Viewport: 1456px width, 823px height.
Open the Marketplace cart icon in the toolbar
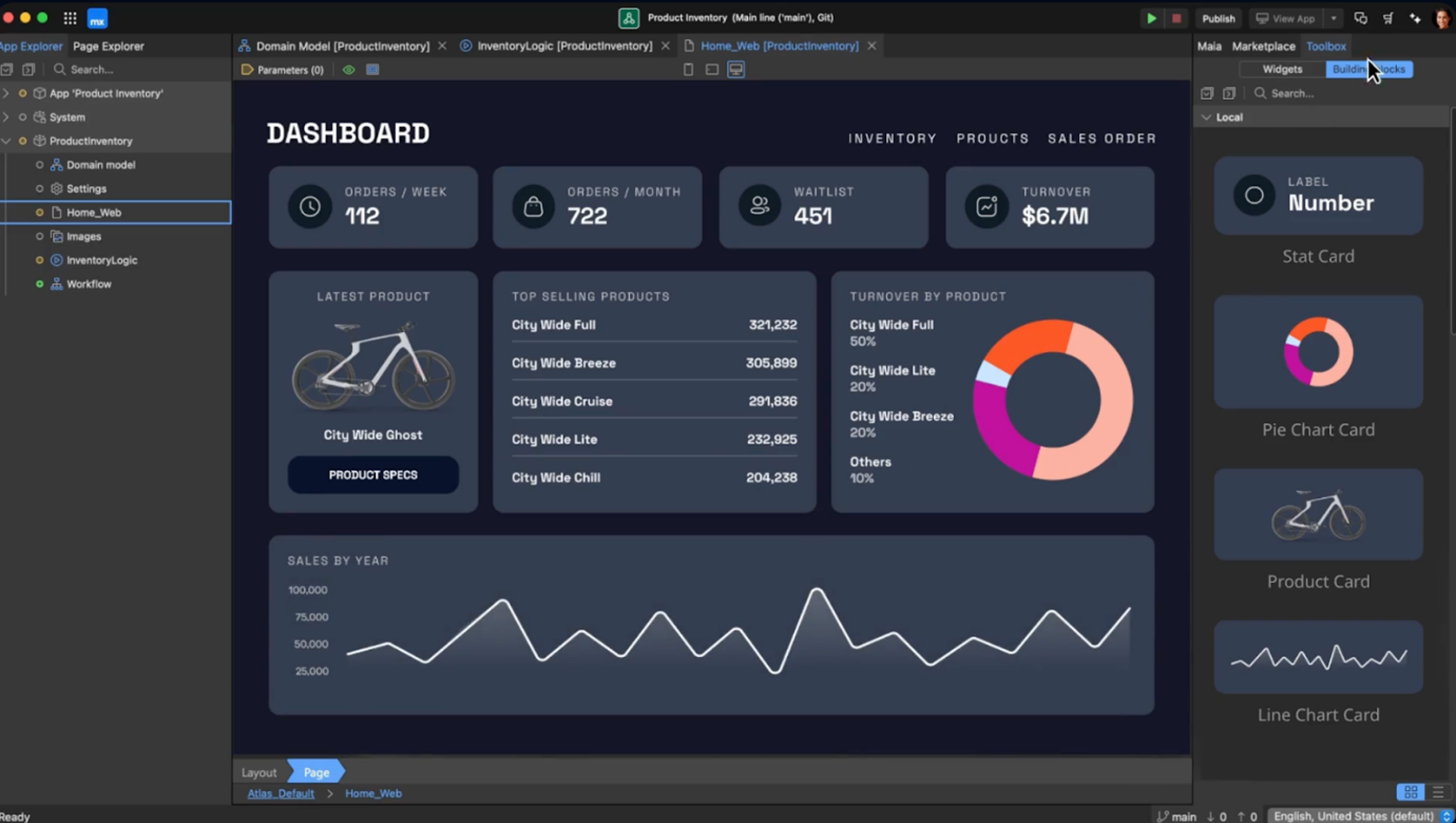tap(1388, 18)
